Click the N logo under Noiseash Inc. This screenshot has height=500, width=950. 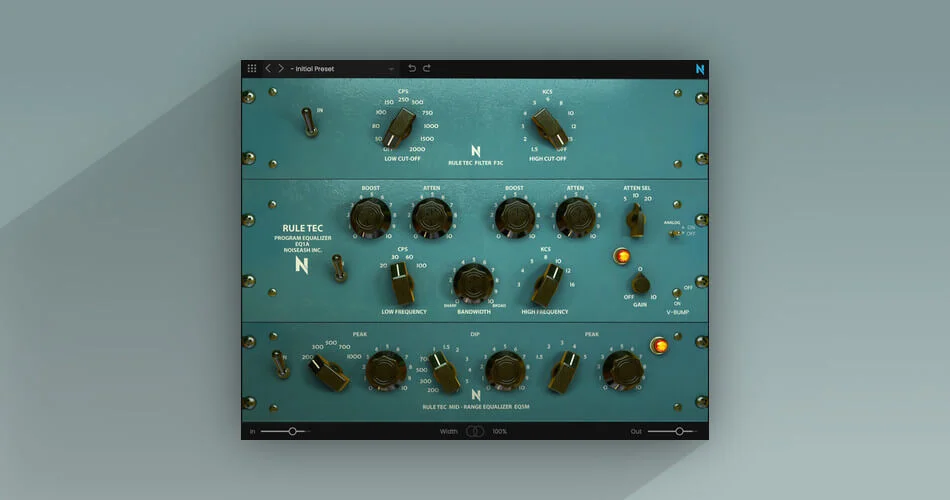(x=302, y=265)
